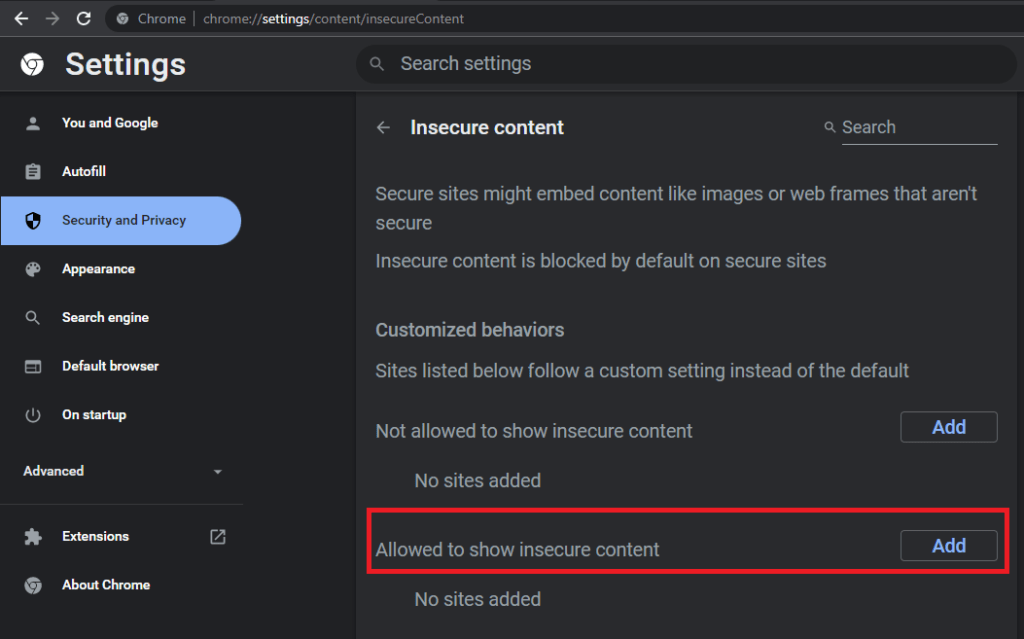Select the You and Google profile icon
Image resolution: width=1024 pixels, height=639 pixels.
click(x=33, y=122)
